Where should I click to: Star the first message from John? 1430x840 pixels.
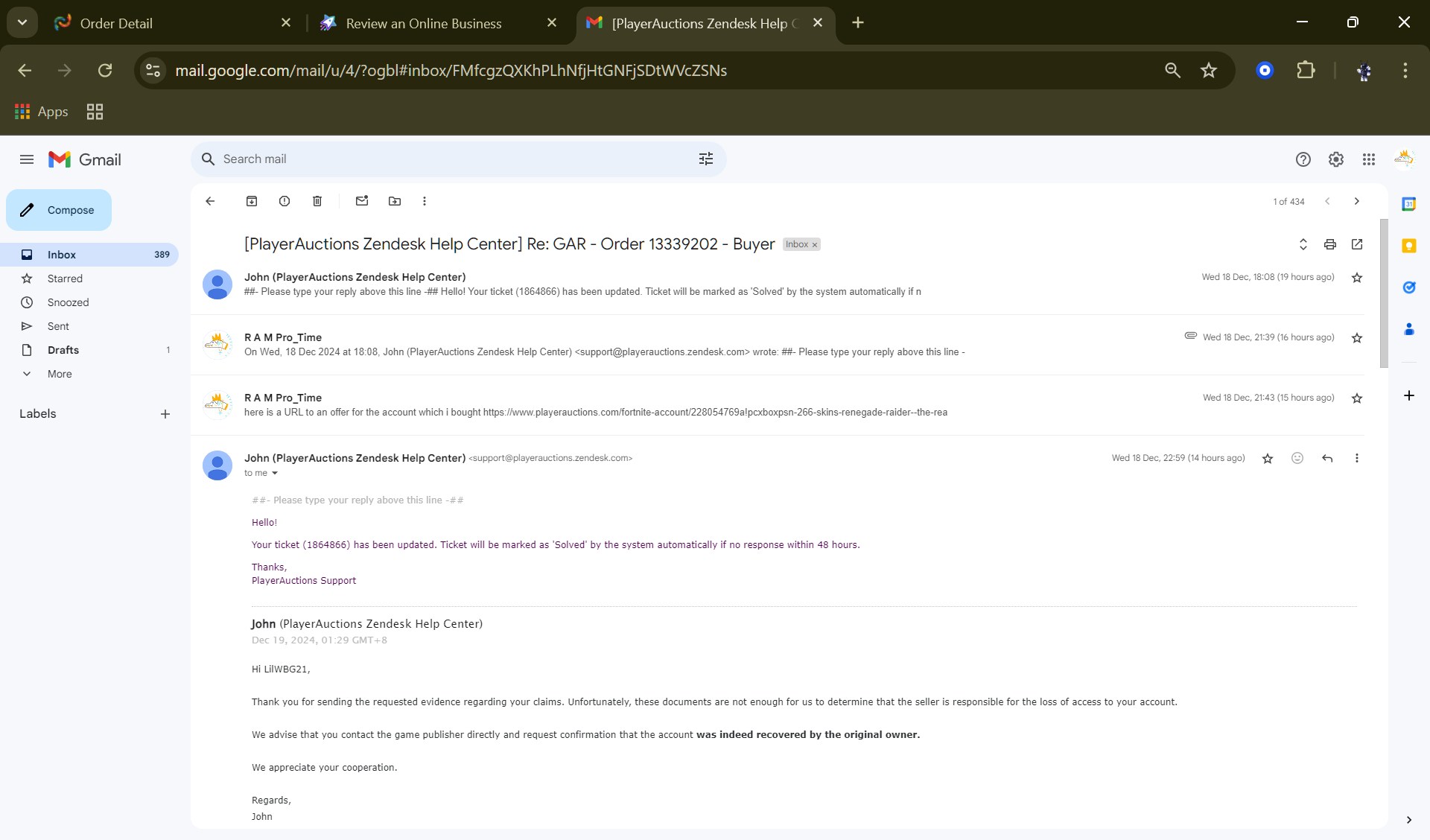[x=1357, y=278]
